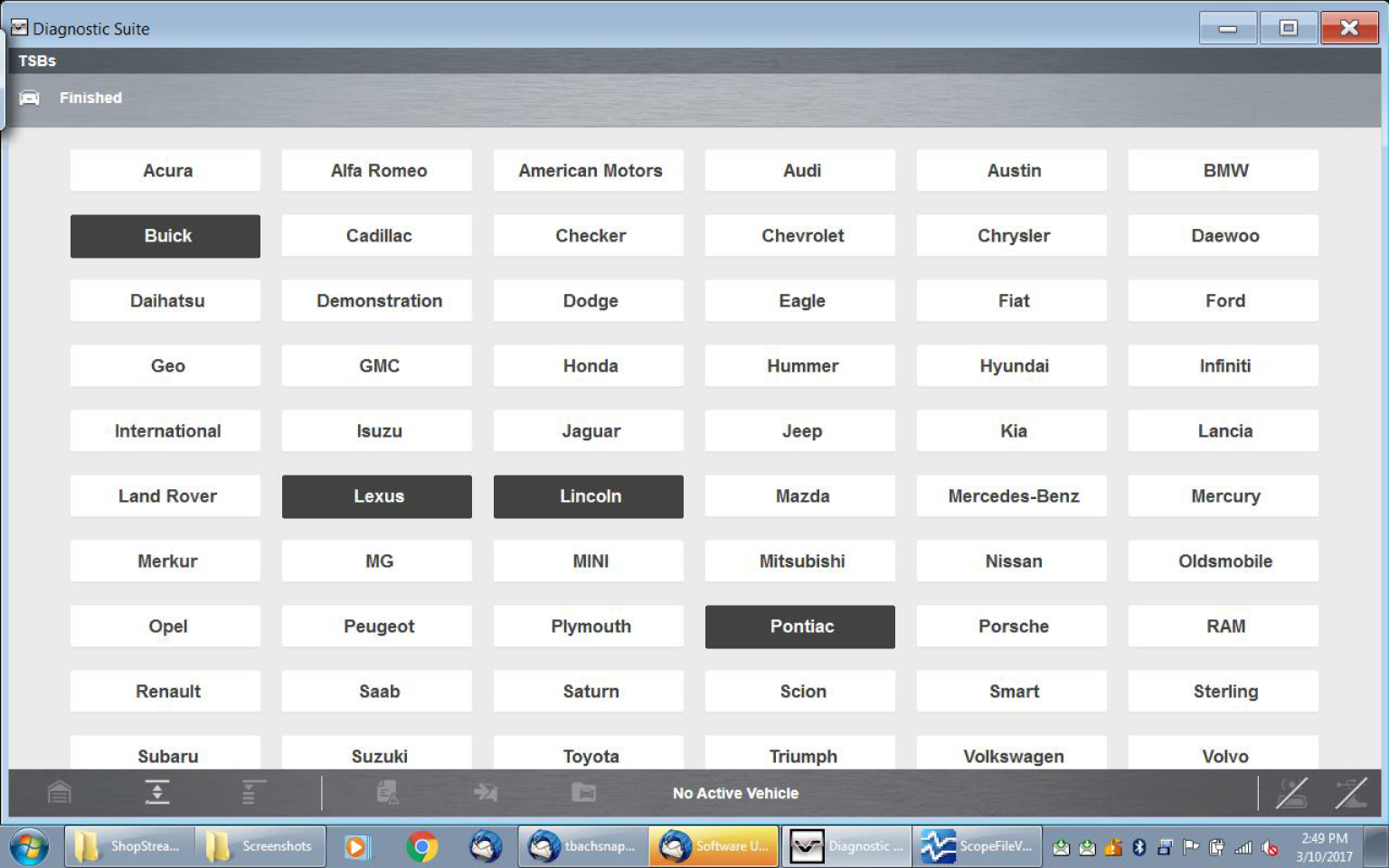1389x868 pixels.
Task: Click the scan tool disconnect icon at far right
Action: click(x=1351, y=793)
